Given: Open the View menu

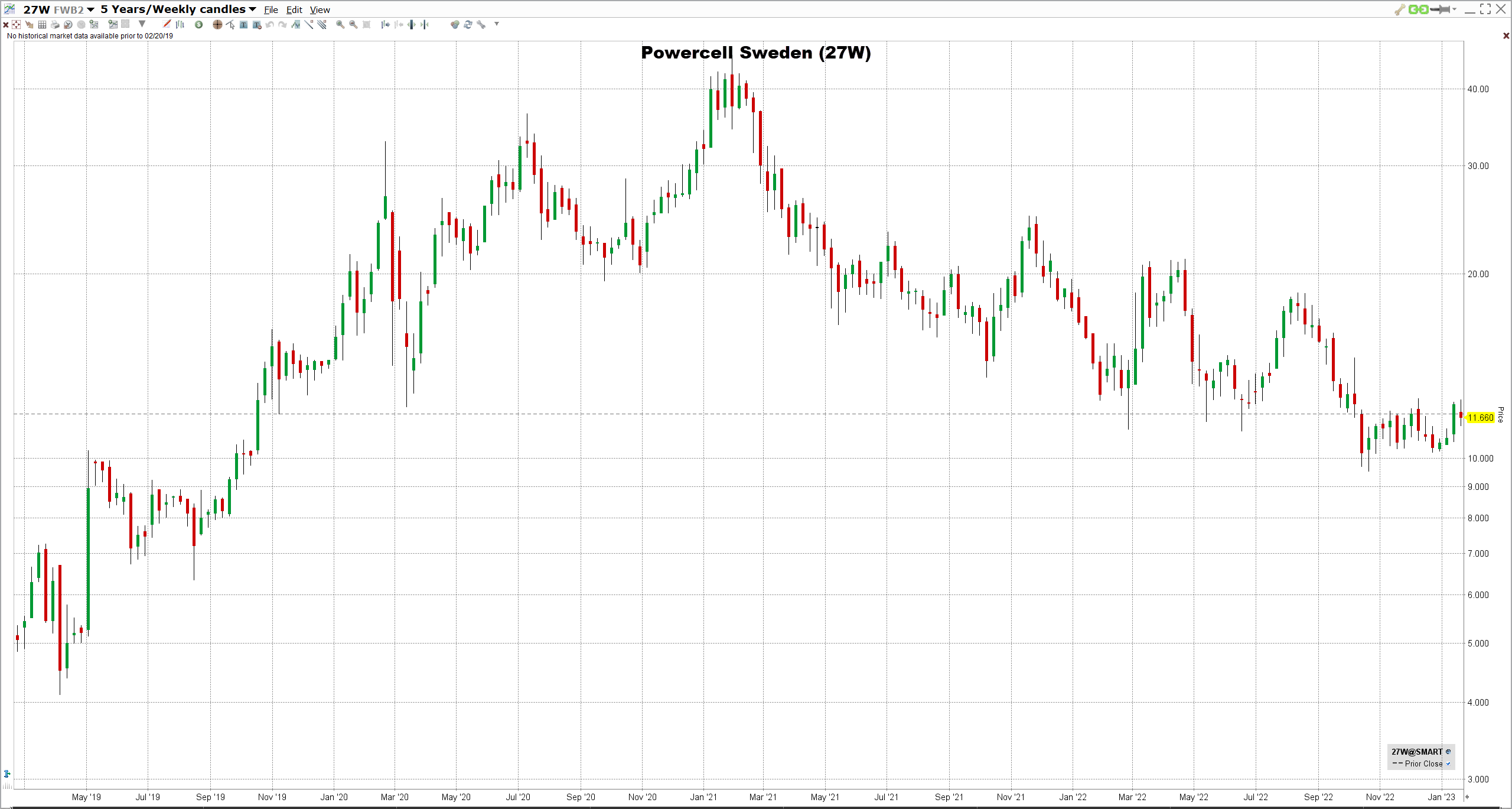Looking at the screenshot, I should point(320,10).
